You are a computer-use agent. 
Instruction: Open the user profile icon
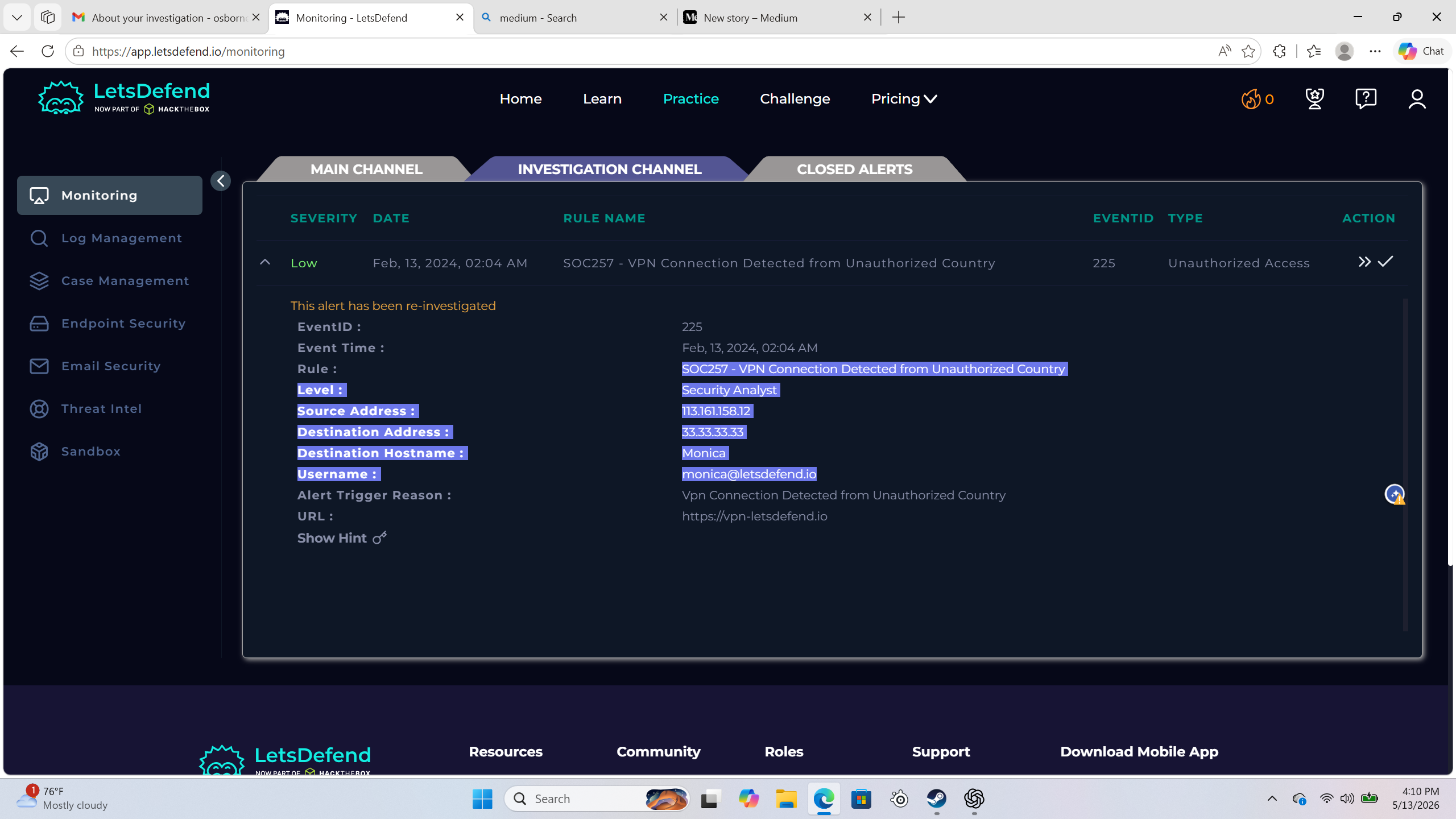1417,99
